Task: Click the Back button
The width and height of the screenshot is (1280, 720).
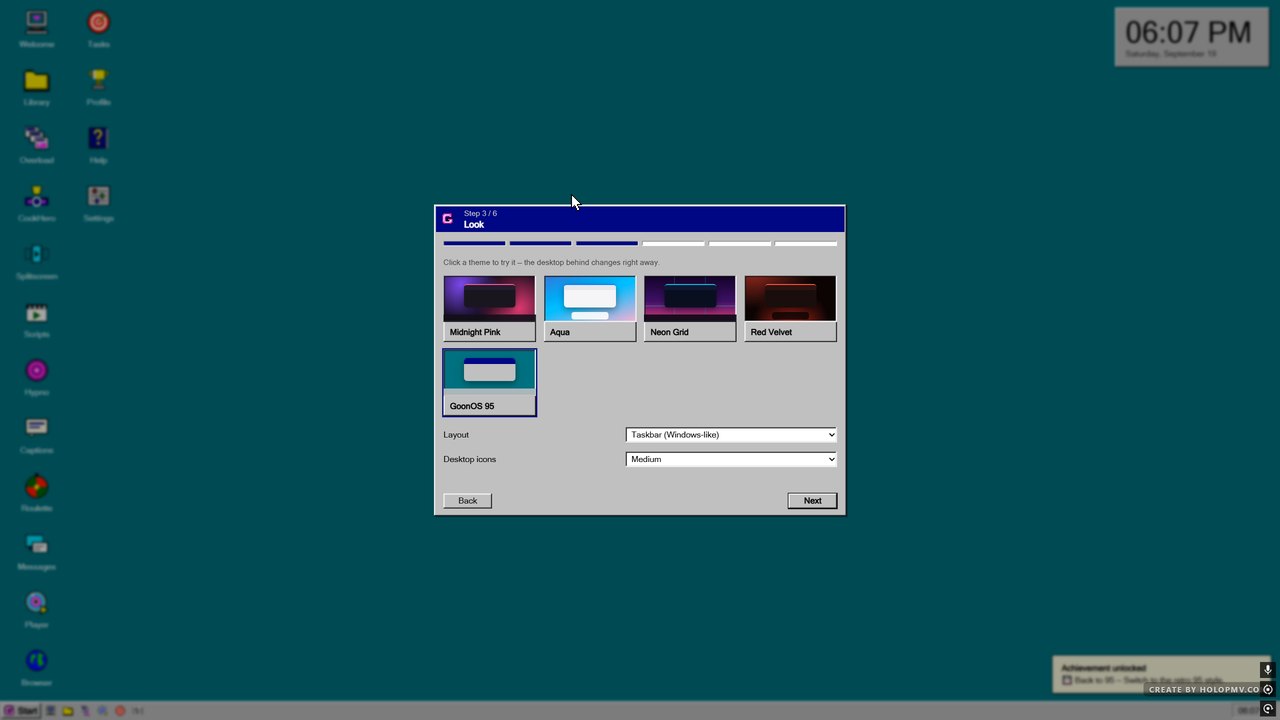Action: [x=467, y=500]
